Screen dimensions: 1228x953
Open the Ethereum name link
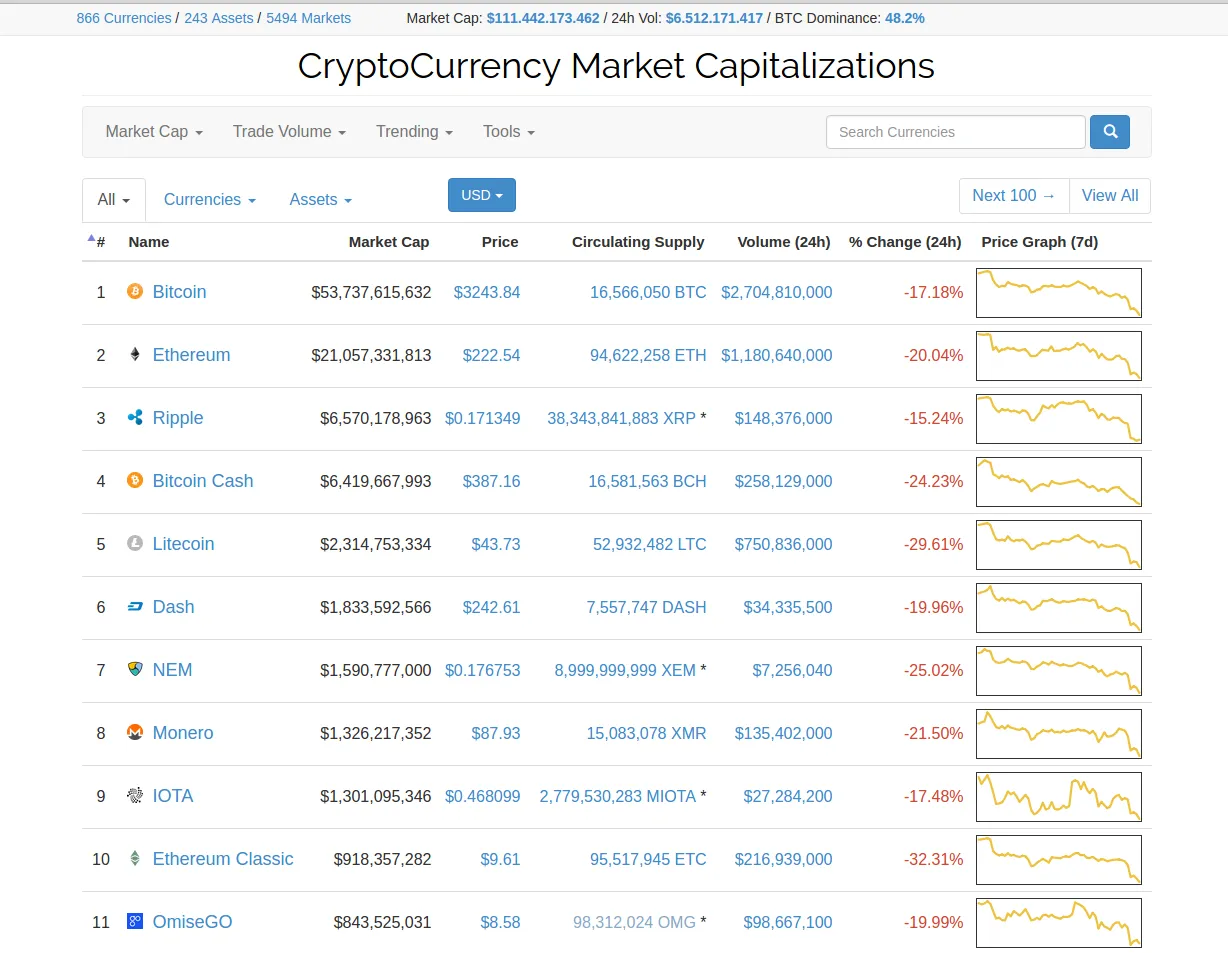pos(192,355)
